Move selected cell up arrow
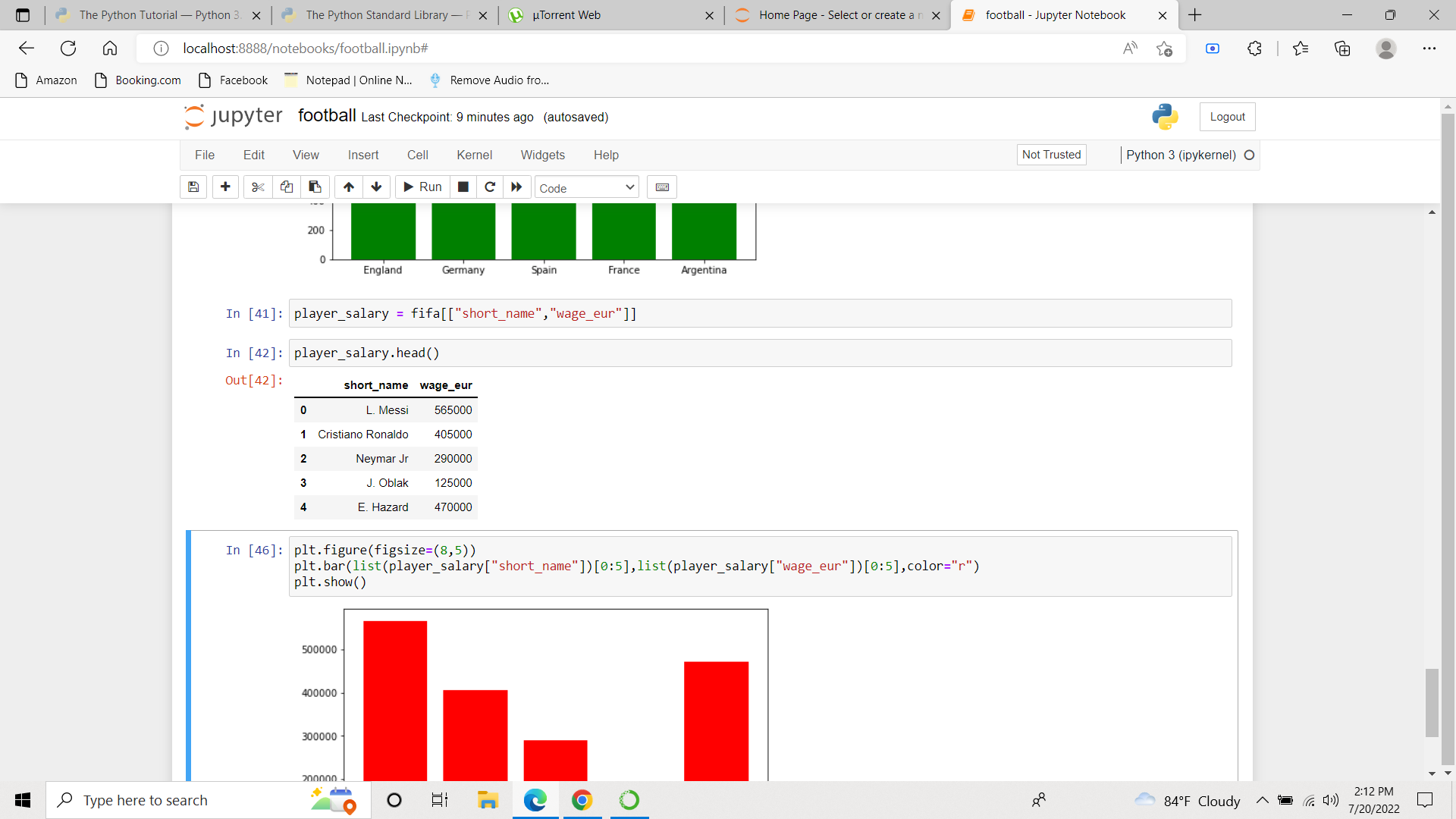This screenshot has height=819, width=1456. (x=349, y=187)
